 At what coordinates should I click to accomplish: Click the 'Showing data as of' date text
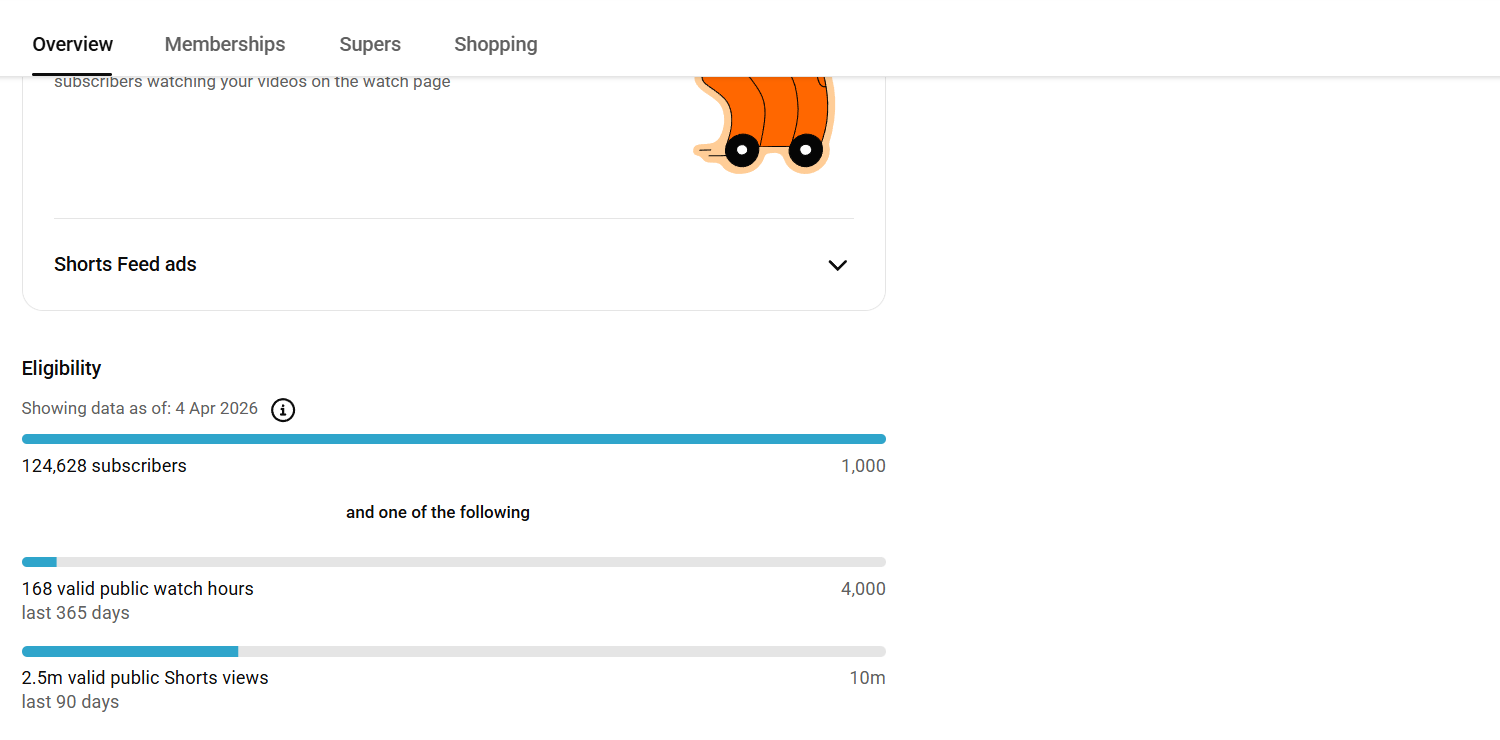point(140,409)
